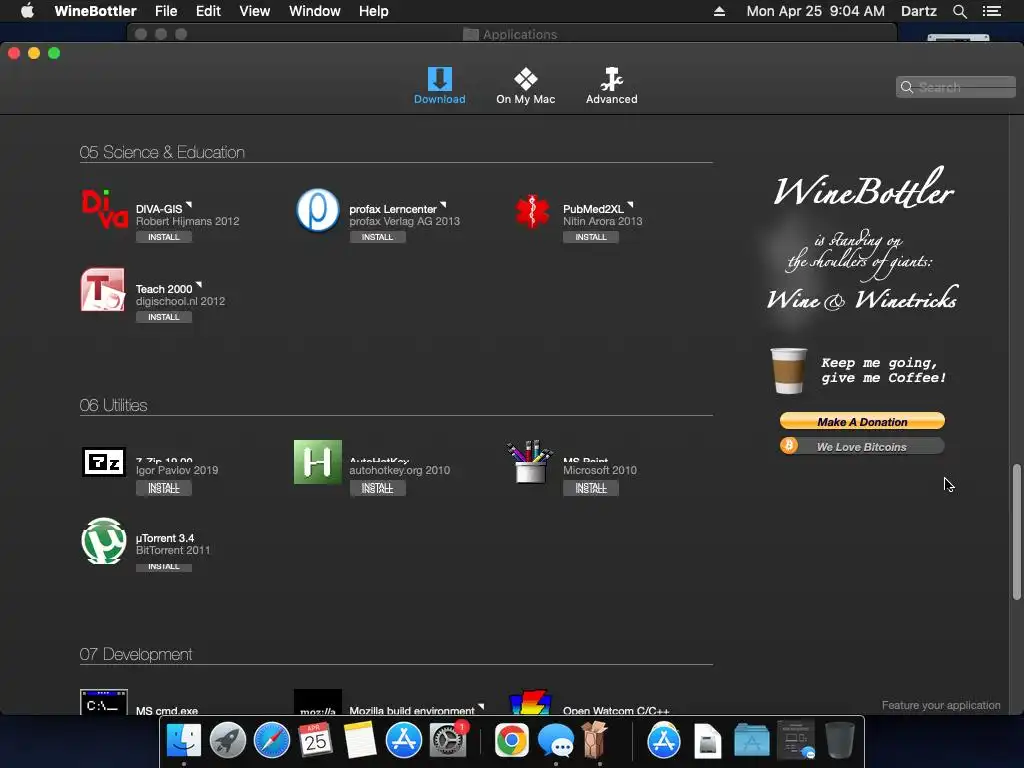This screenshot has width=1024, height=768.
Task: Install Teach 2000
Action: pos(163,317)
